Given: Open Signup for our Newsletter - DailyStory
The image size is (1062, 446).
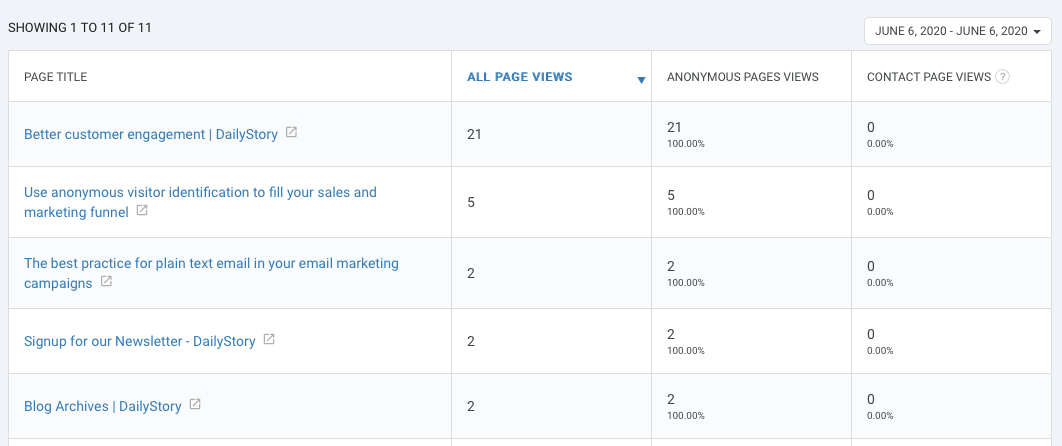Looking at the screenshot, I should [140, 341].
